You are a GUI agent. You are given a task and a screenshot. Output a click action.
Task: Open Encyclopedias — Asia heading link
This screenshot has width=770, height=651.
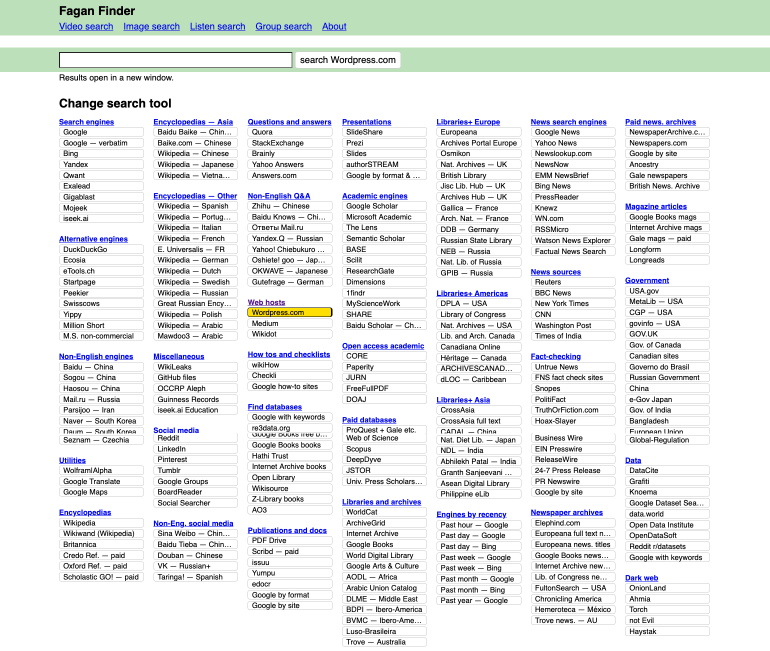(x=193, y=122)
